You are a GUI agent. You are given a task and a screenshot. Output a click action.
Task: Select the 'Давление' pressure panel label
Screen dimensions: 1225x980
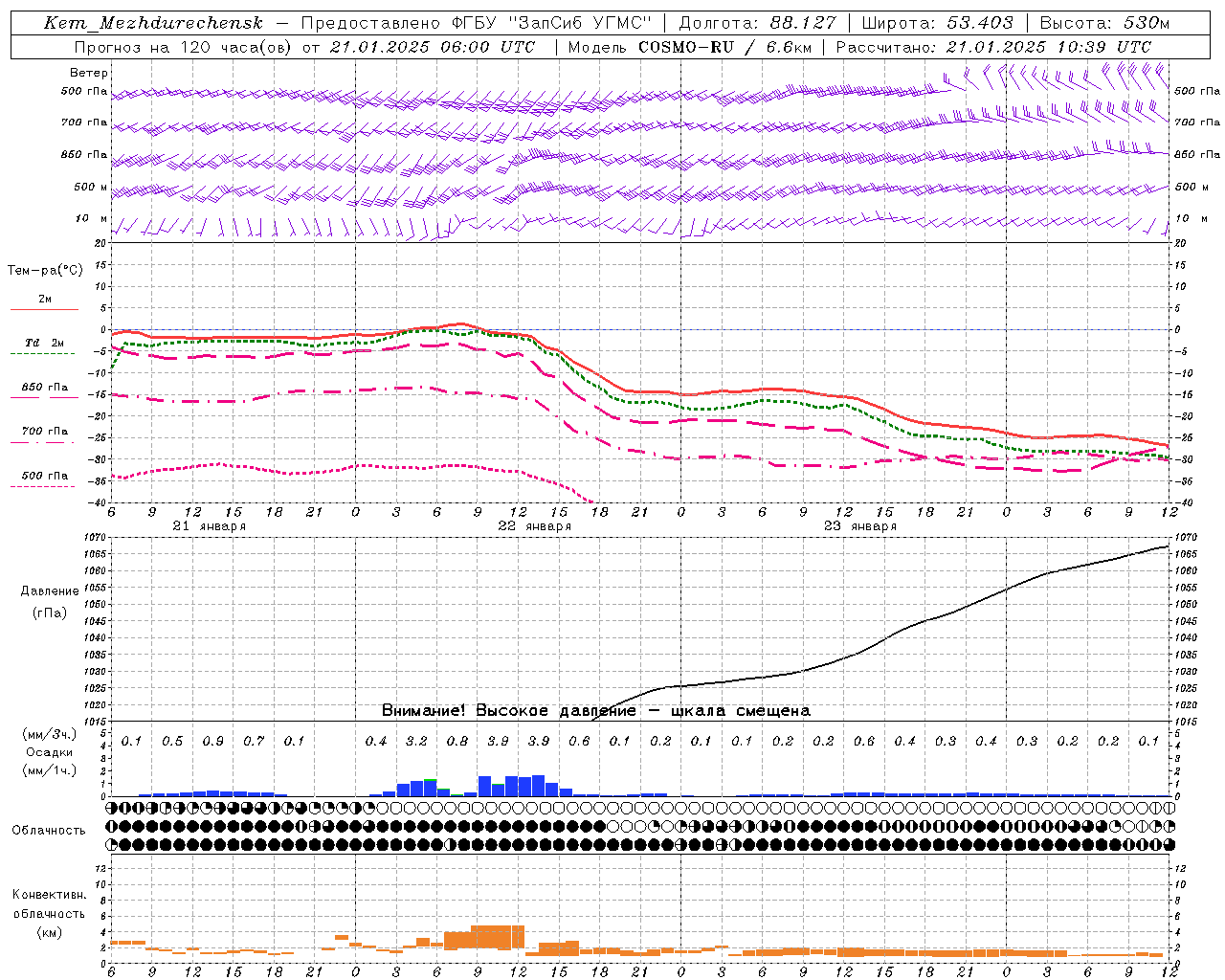click(x=50, y=591)
